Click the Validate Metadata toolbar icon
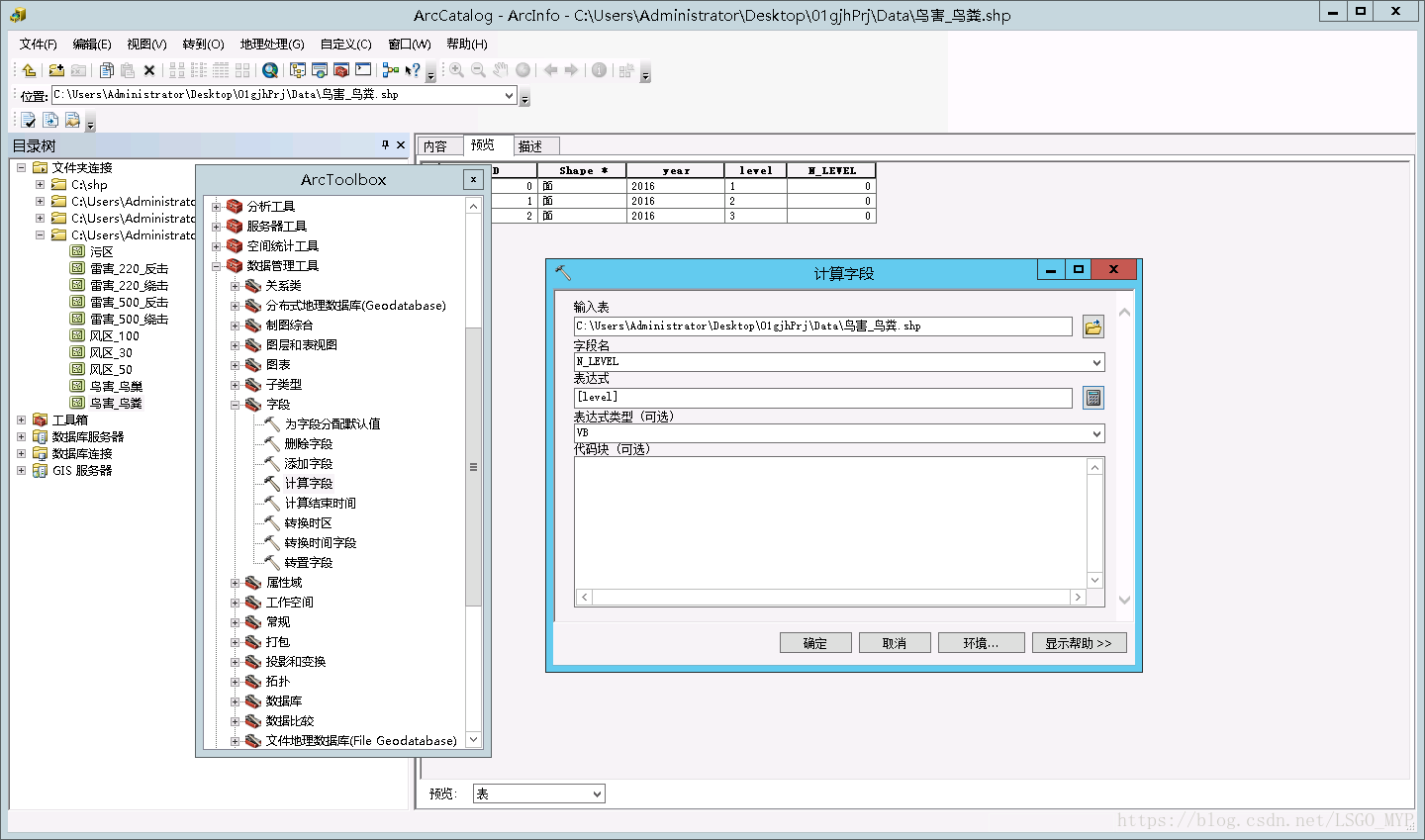Screen dimensions: 1425x840 click(x=29, y=121)
